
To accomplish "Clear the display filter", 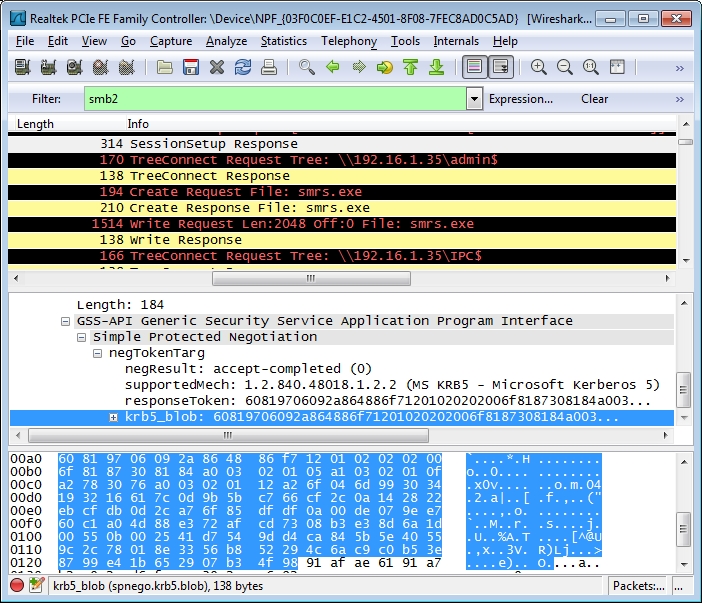I will pyautogui.click(x=595, y=99).
